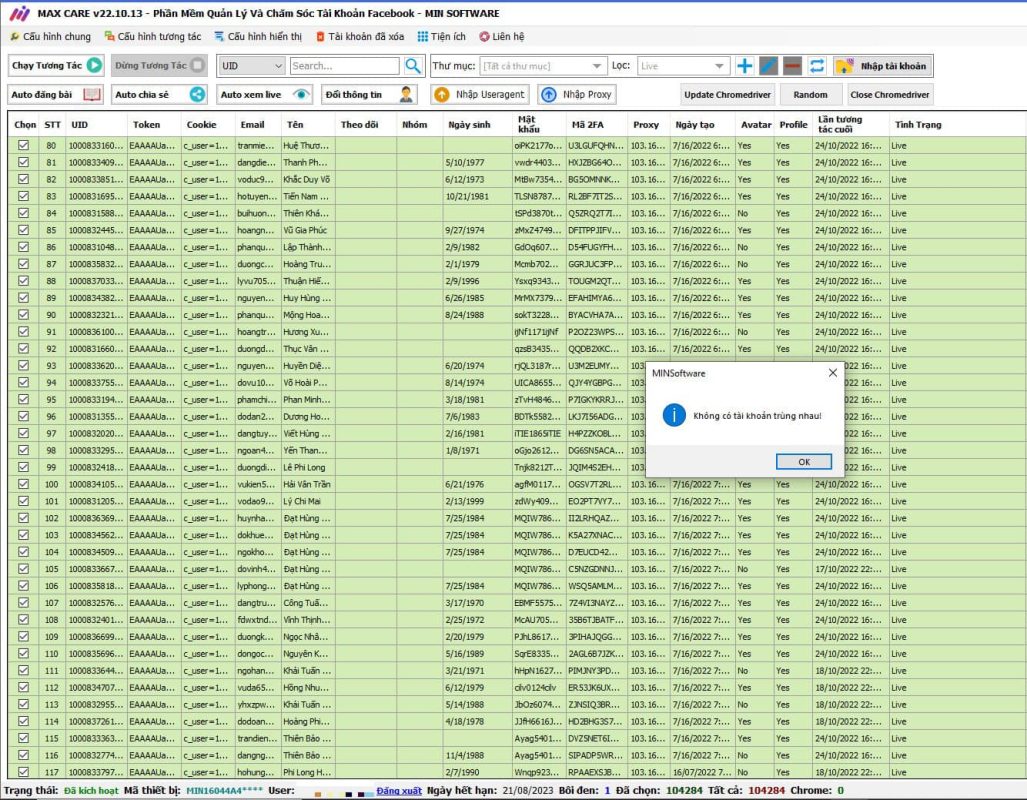Click the Đăng xuất logout link
This screenshot has height=800, width=1027.
point(399,791)
